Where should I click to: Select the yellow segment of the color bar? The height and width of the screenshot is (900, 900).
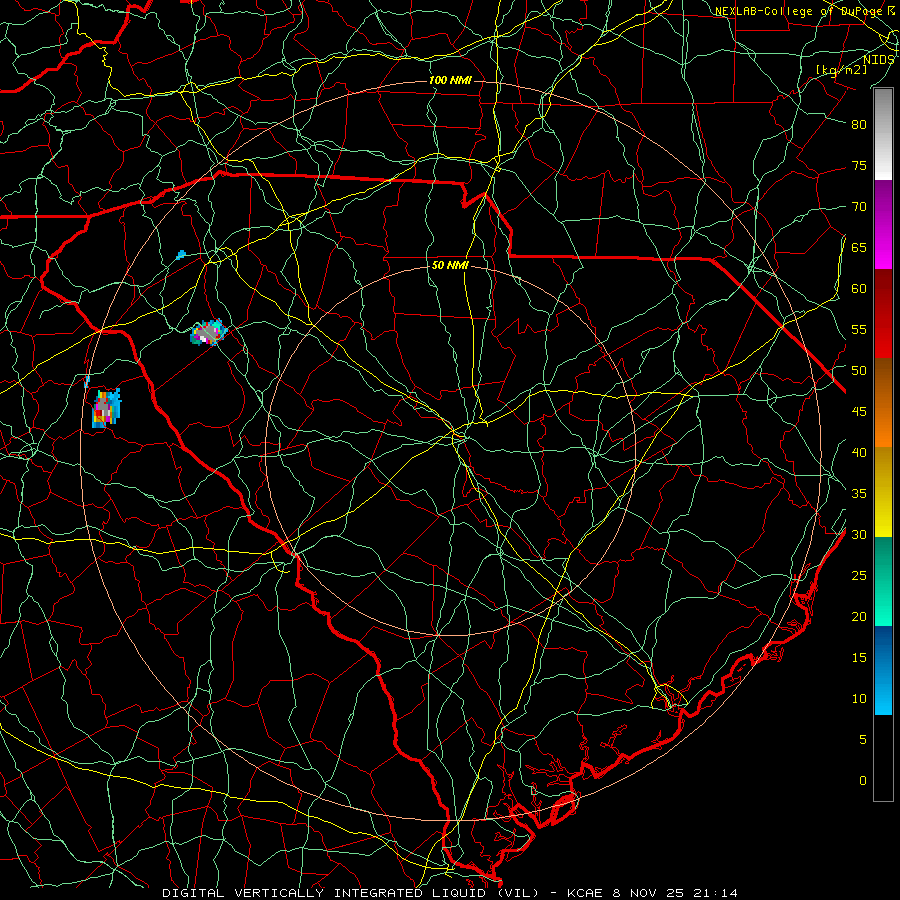point(883,492)
